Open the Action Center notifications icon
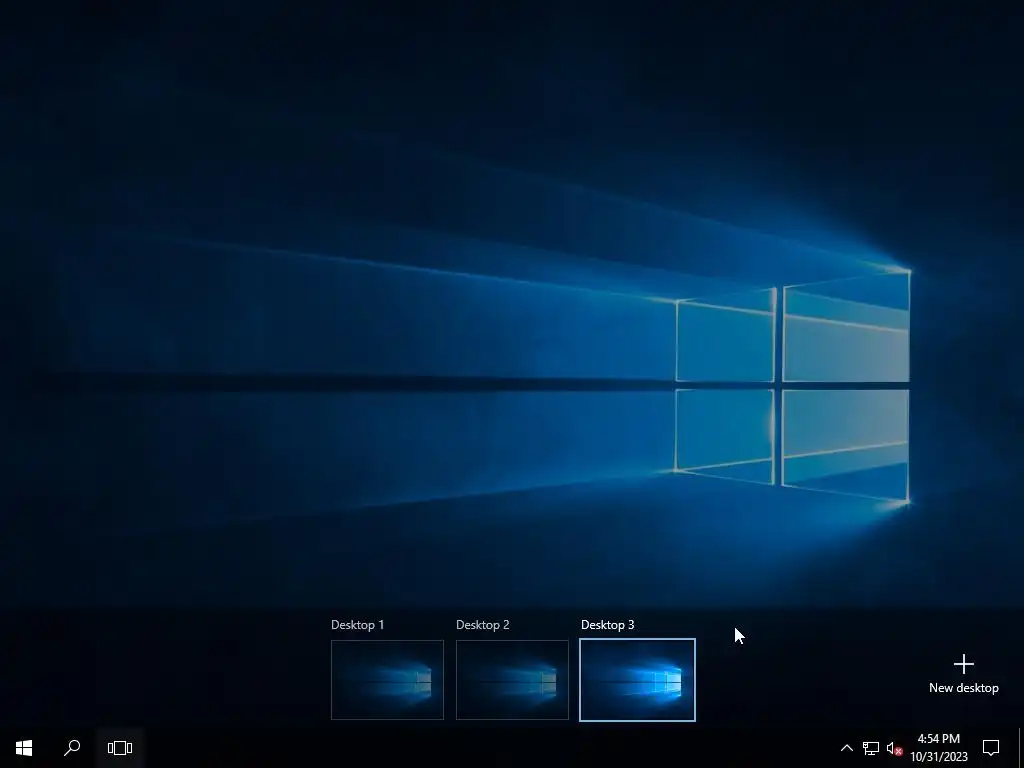The image size is (1024, 768). point(991,748)
